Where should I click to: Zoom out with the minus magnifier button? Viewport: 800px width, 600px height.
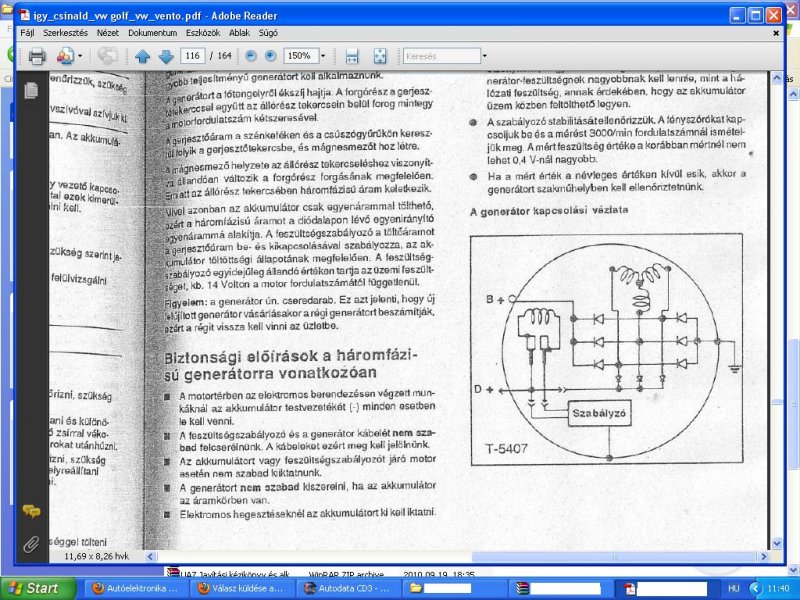coord(251,56)
